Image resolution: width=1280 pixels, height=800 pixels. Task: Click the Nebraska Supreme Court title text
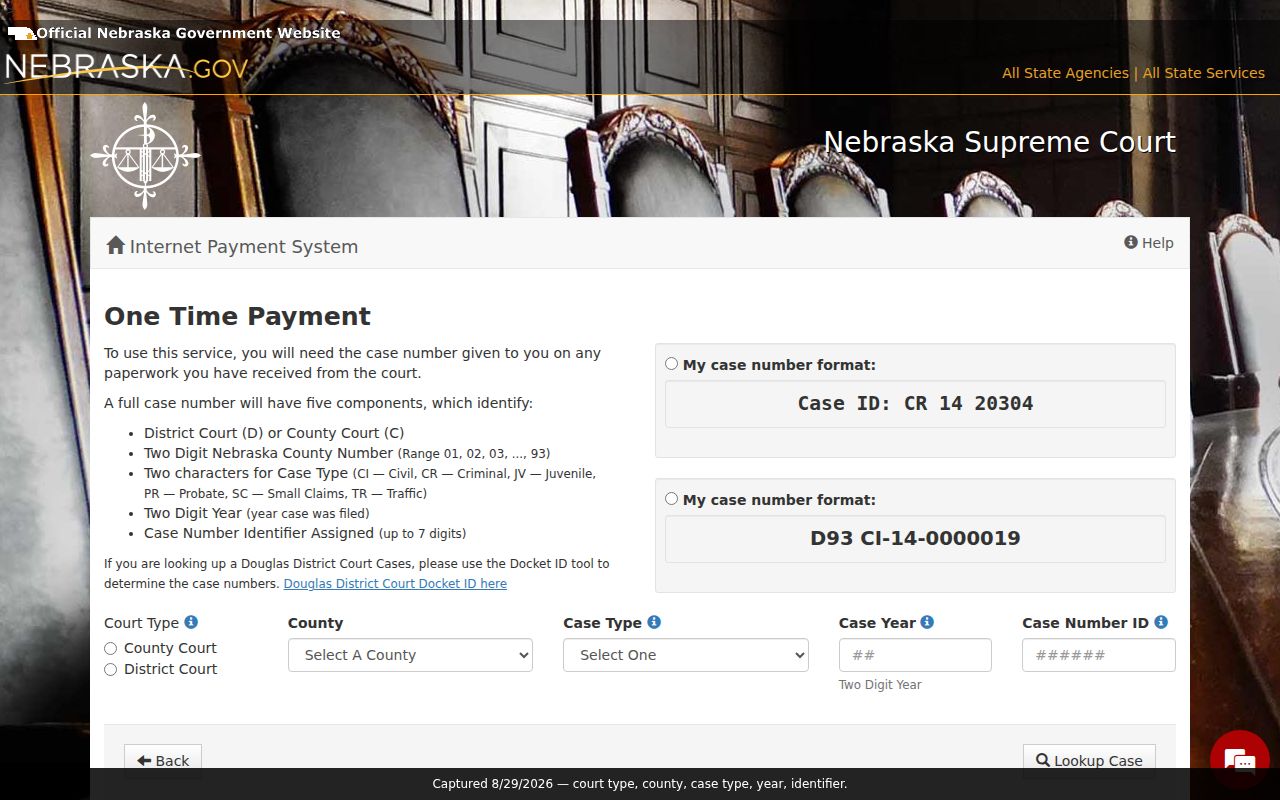[999, 142]
